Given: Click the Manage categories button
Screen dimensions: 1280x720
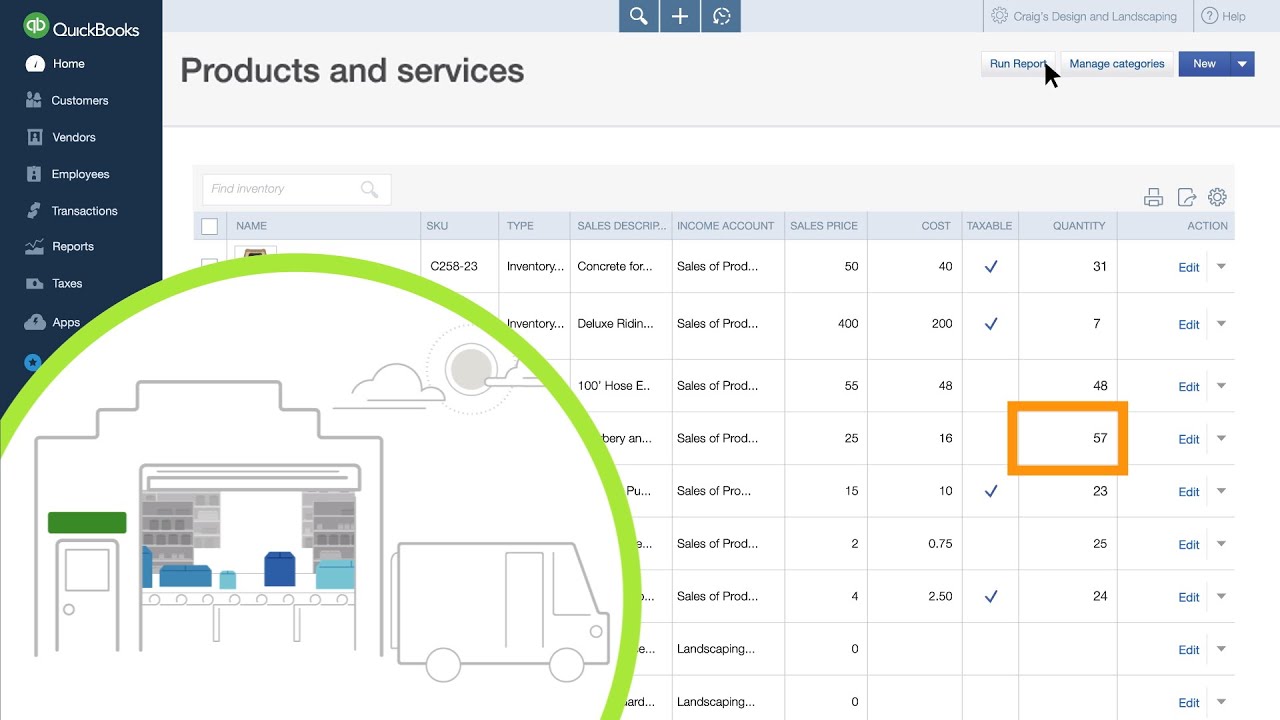Looking at the screenshot, I should (1117, 64).
